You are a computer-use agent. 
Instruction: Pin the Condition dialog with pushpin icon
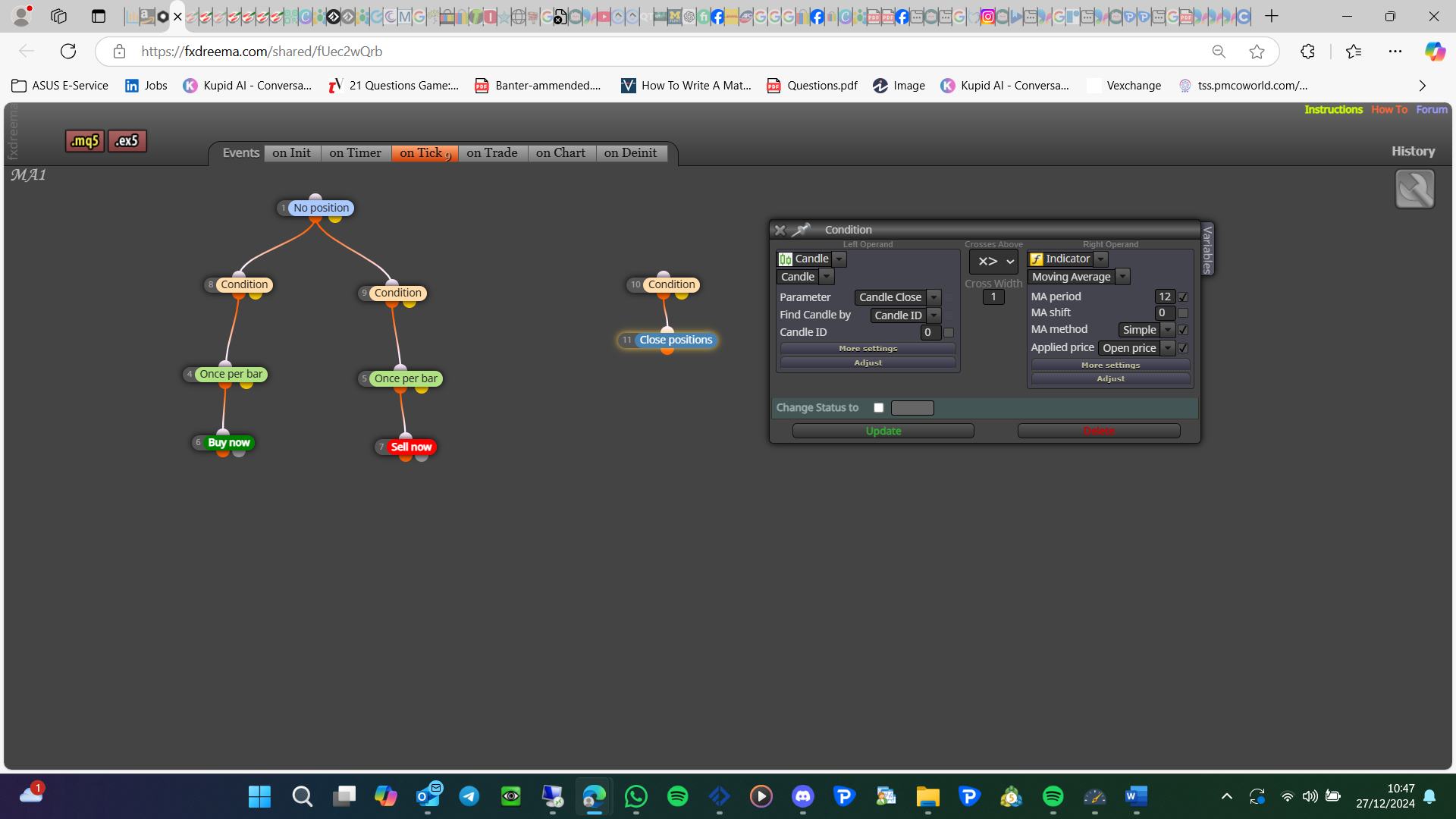(801, 230)
